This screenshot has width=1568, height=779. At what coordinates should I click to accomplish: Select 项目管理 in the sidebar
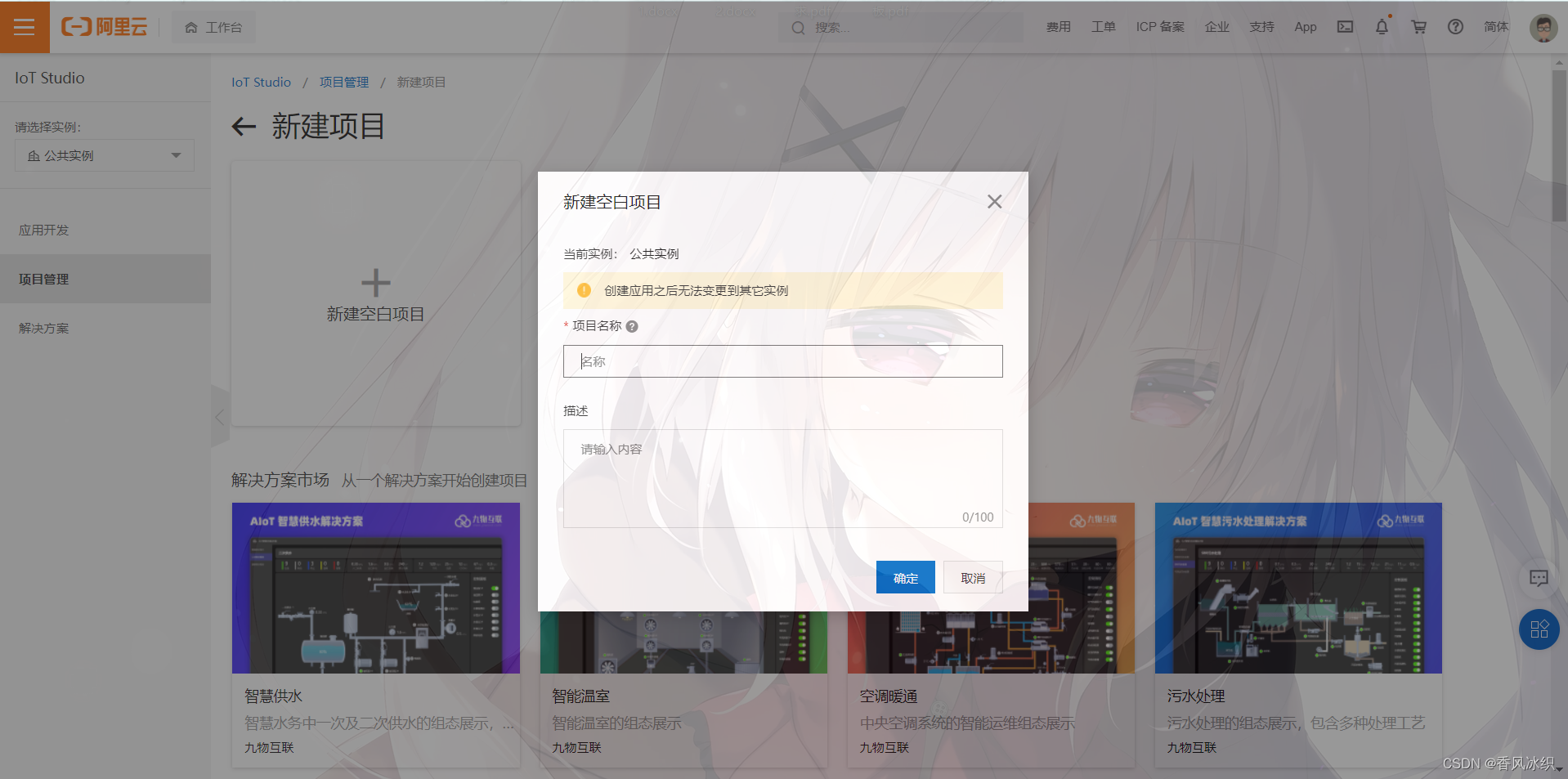105,279
